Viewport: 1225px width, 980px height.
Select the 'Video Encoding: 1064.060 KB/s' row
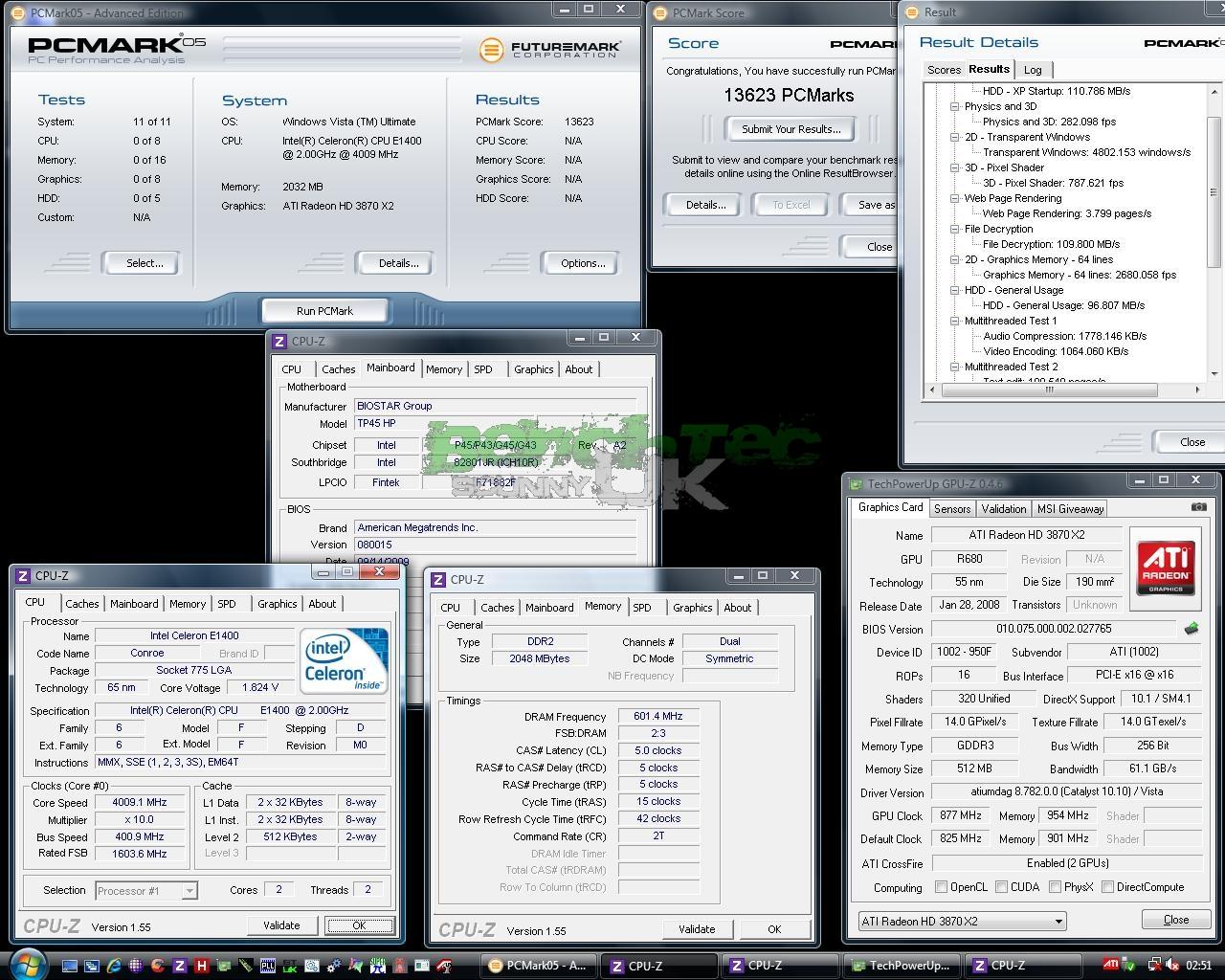1056,351
